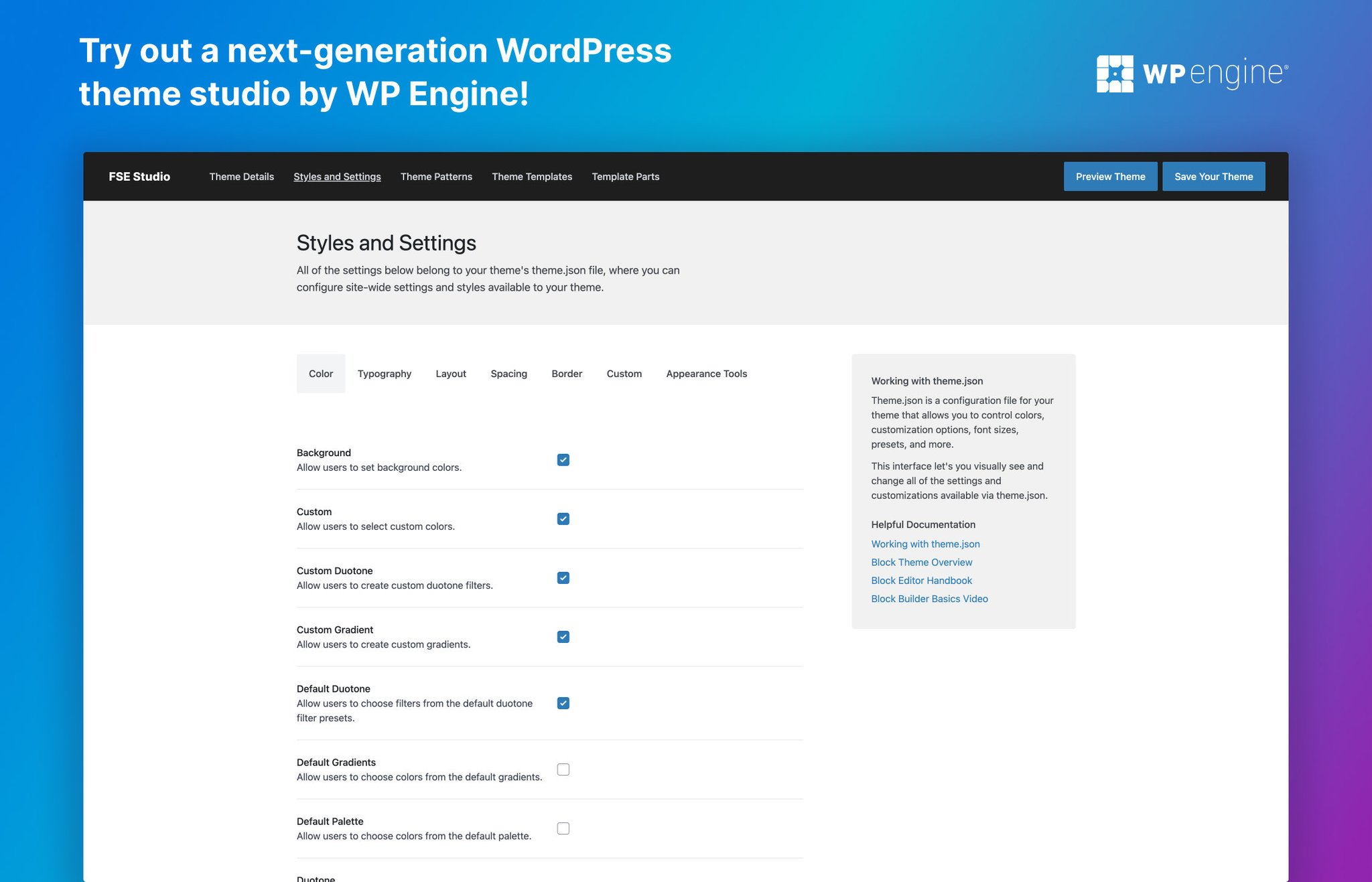
Task: Go to Theme Patterns
Action: pos(436,176)
